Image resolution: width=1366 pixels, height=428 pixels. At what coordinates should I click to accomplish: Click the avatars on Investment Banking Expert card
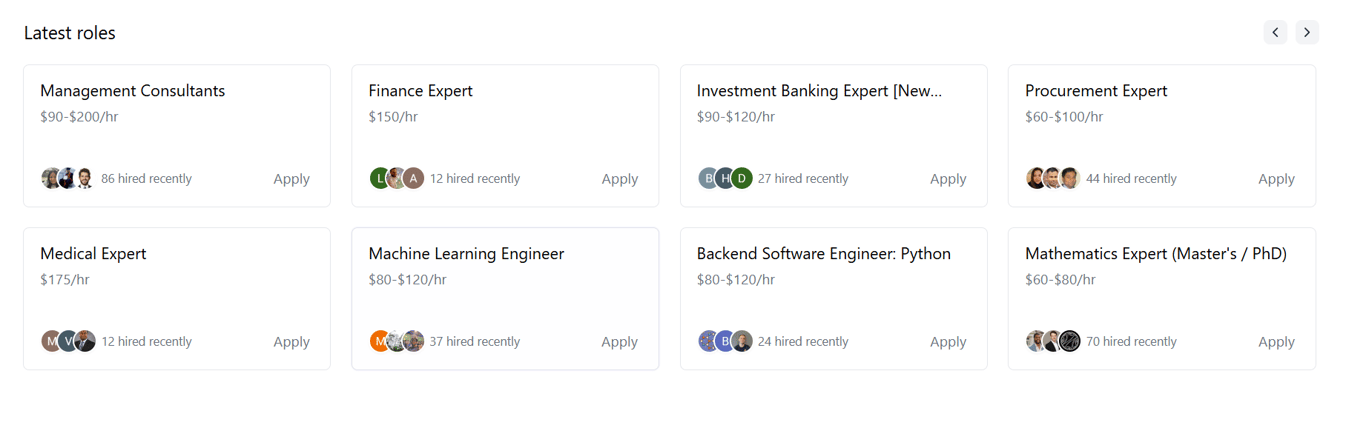coord(725,178)
